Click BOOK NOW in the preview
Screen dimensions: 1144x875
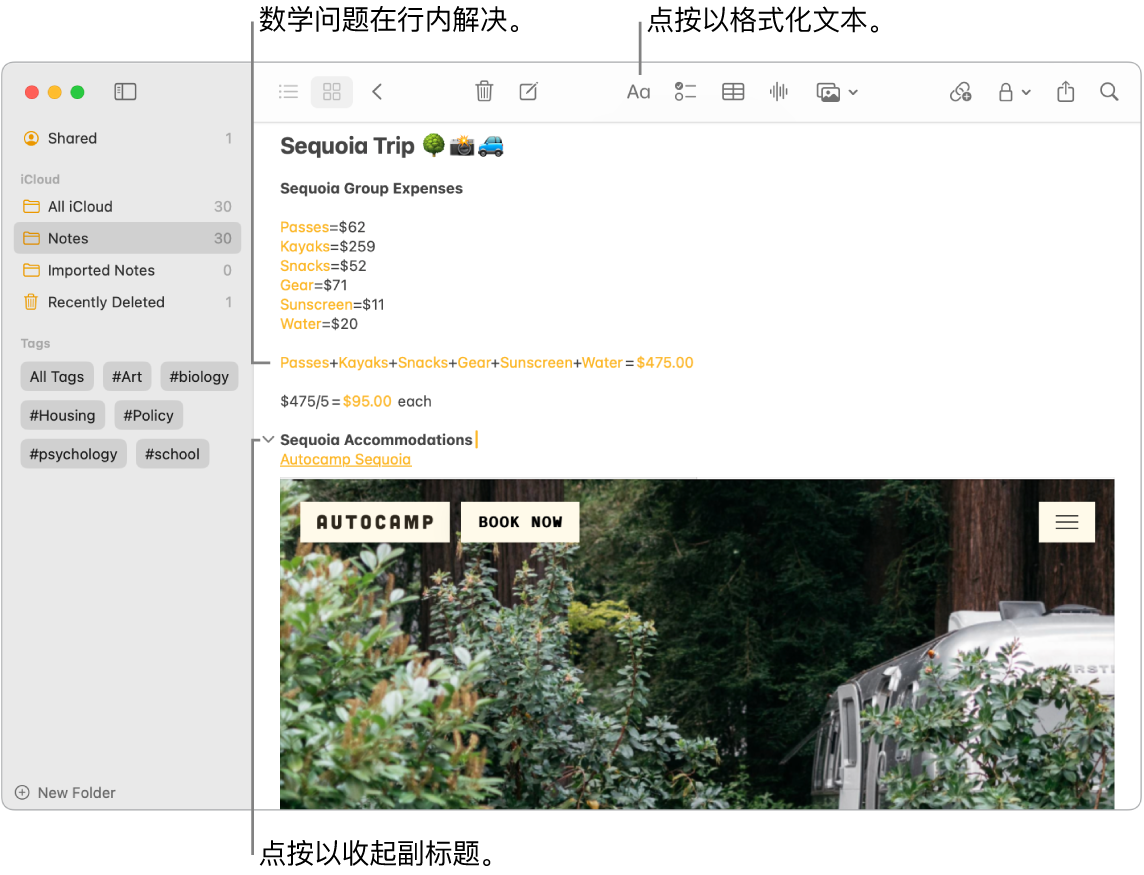coord(520,522)
